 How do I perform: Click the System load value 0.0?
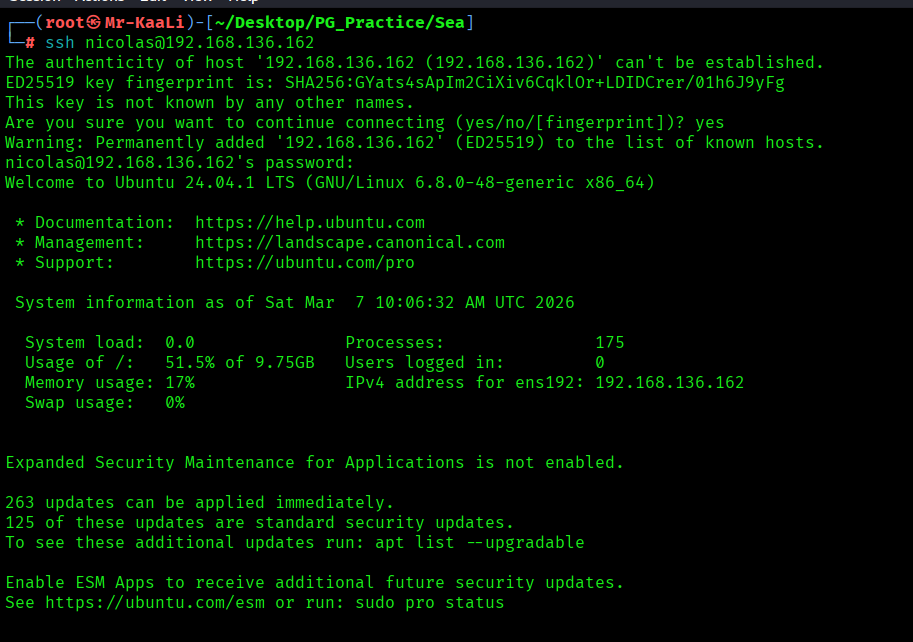pyautogui.click(x=180, y=342)
